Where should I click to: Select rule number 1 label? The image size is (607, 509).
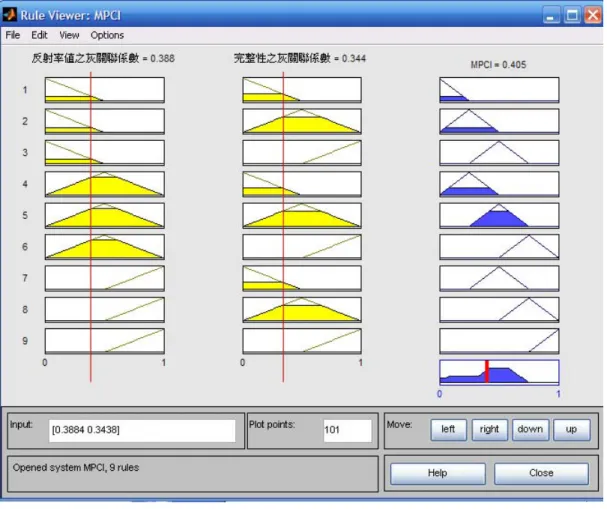point(25,90)
